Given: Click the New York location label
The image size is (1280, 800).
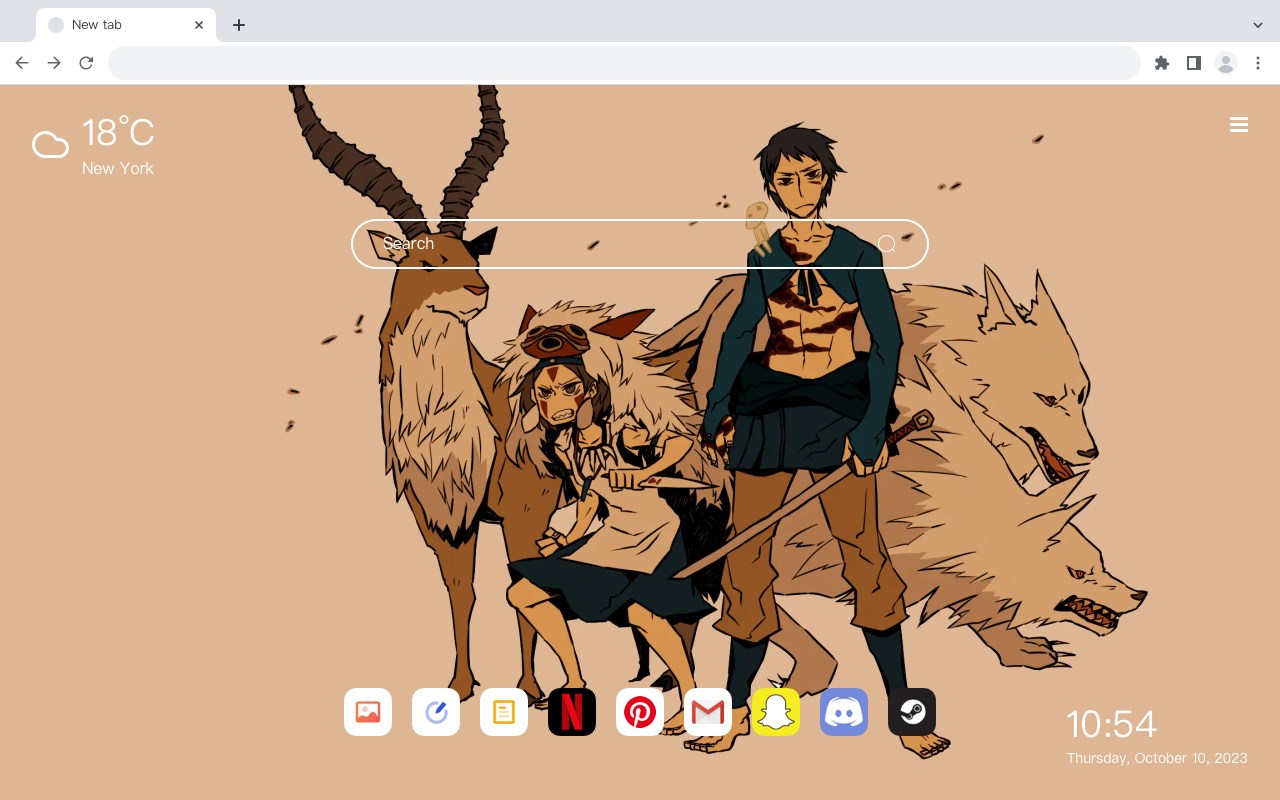Looking at the screenshot, I should tap(118, 168).
